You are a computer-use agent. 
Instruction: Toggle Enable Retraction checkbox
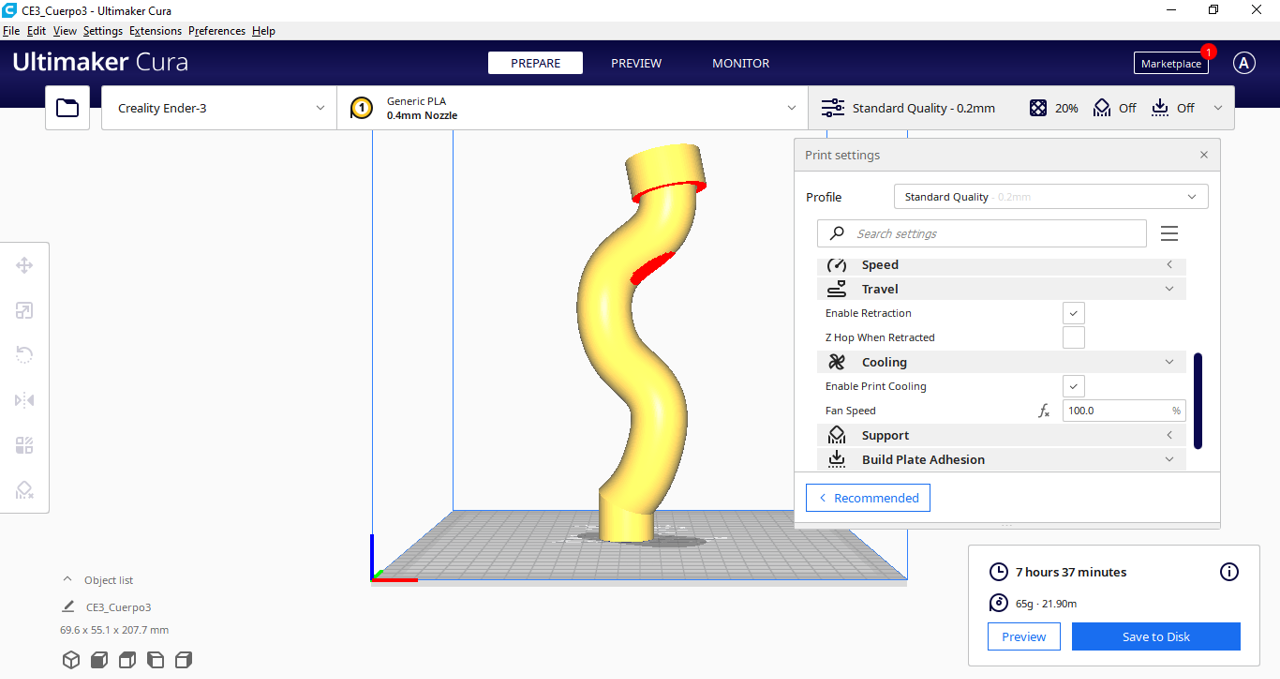coord(1073,313)
